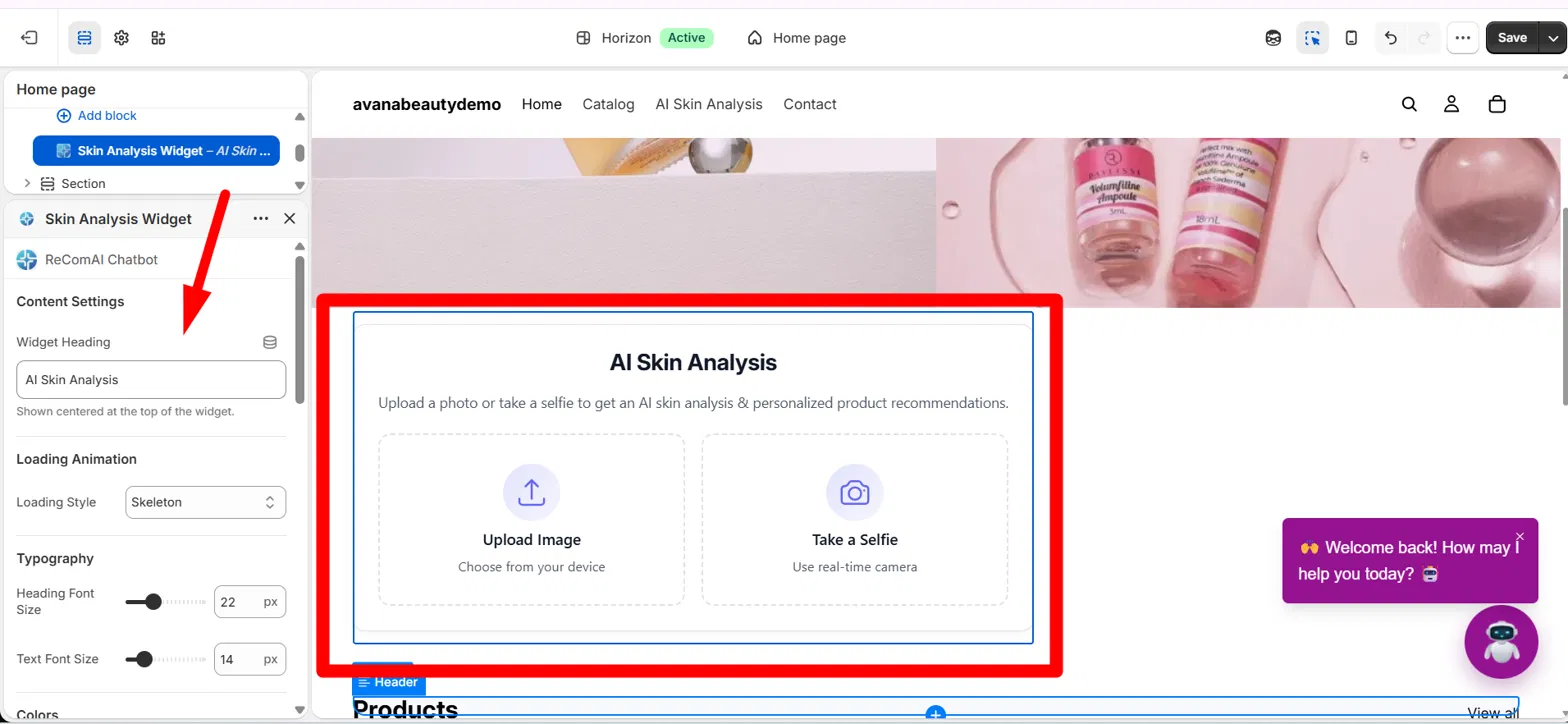Viewport: 1568px width, 724px height.
Task: Click the avanabeautydemo store logo
Action: [x=427, y=104]
